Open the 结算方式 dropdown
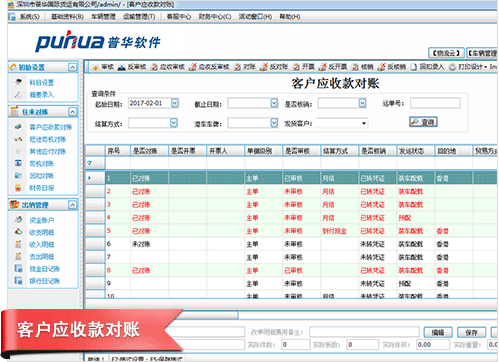499x362 pixels. pyautogui.click(x=174, y=123)
